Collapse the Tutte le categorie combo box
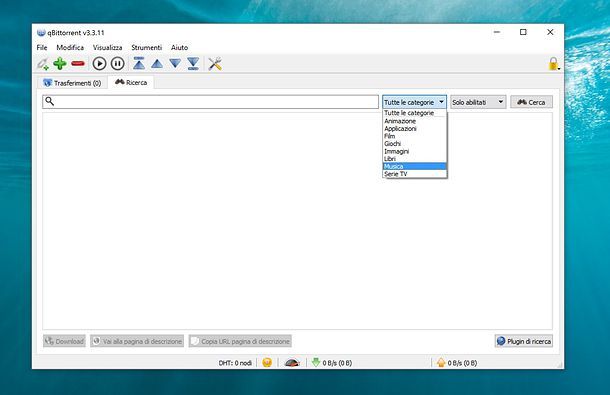Image resolution: width=610 pixels, height=395 pixels. point(414,102)
